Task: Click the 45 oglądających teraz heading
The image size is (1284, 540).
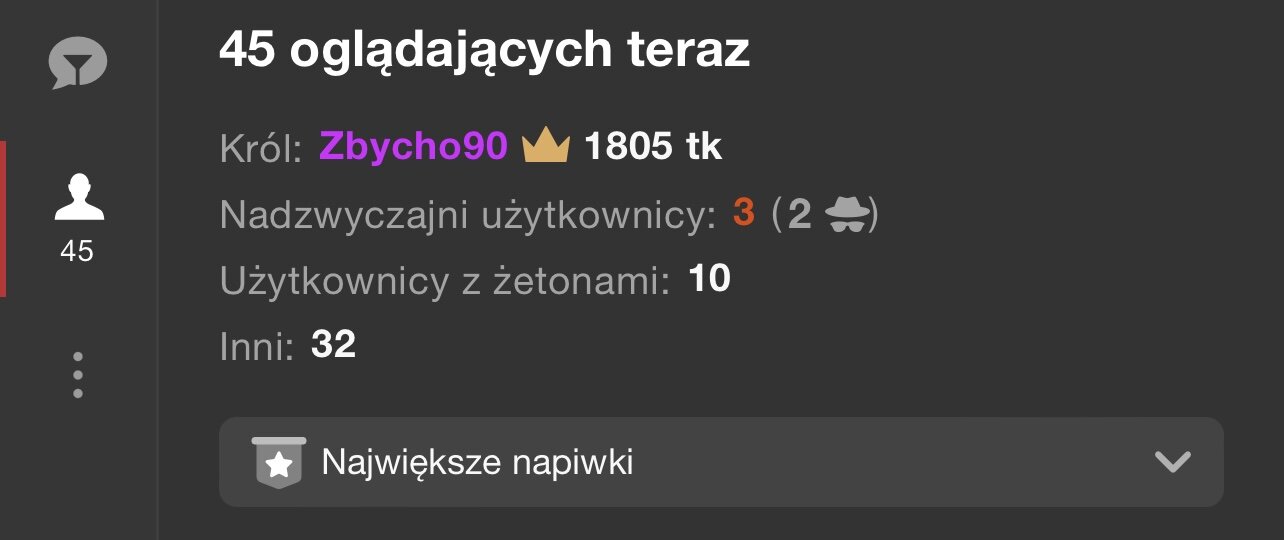Action: click(x=484, y=50)
